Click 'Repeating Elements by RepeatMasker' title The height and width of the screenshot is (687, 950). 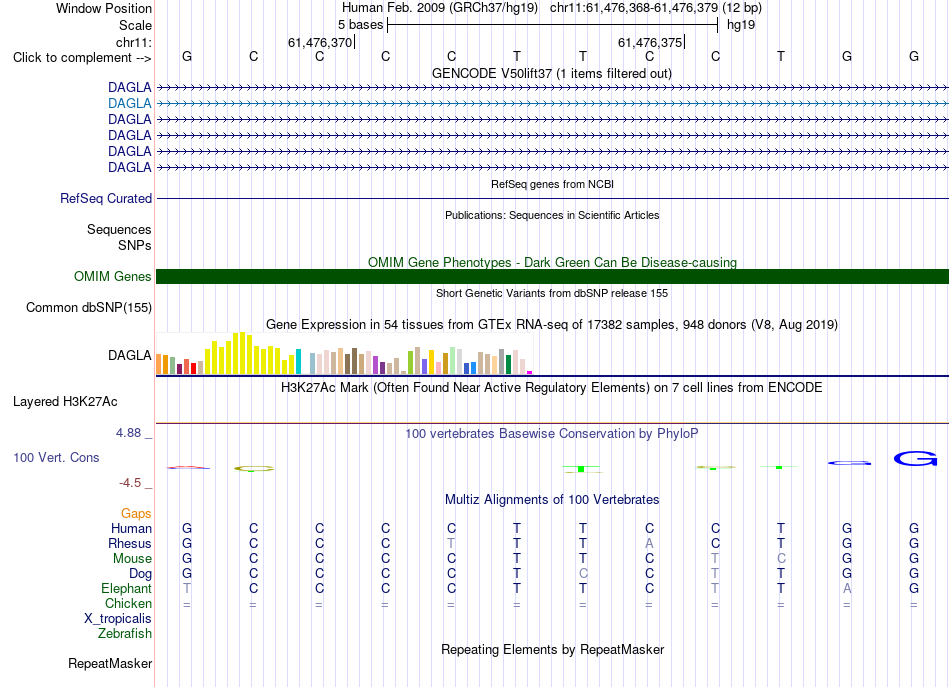tap(553, 650)
